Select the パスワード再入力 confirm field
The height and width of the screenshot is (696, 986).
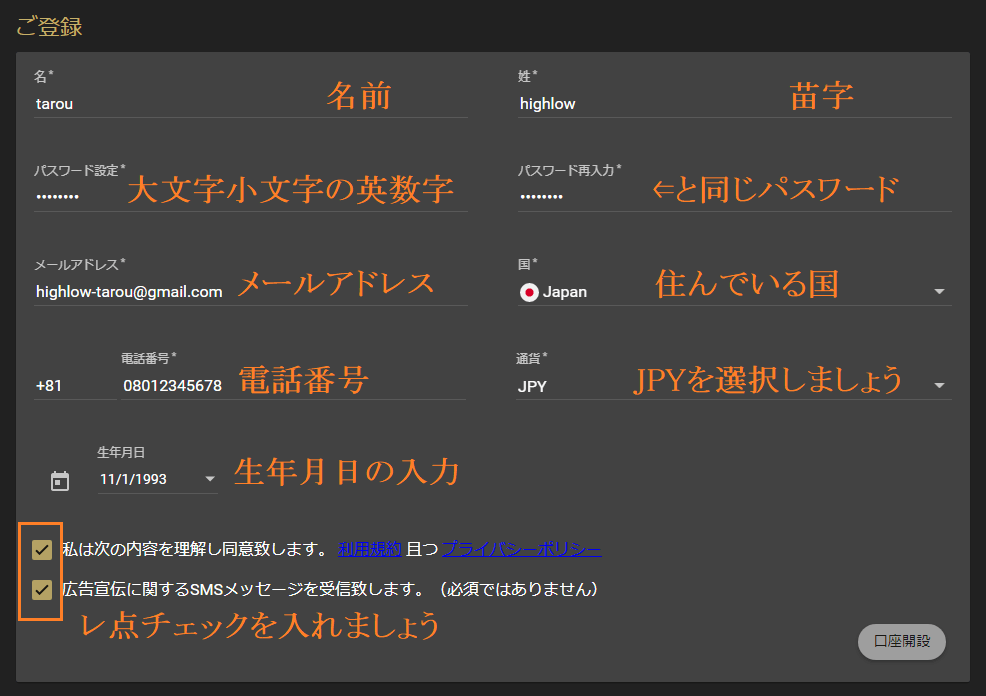click(x=734, y=197)
